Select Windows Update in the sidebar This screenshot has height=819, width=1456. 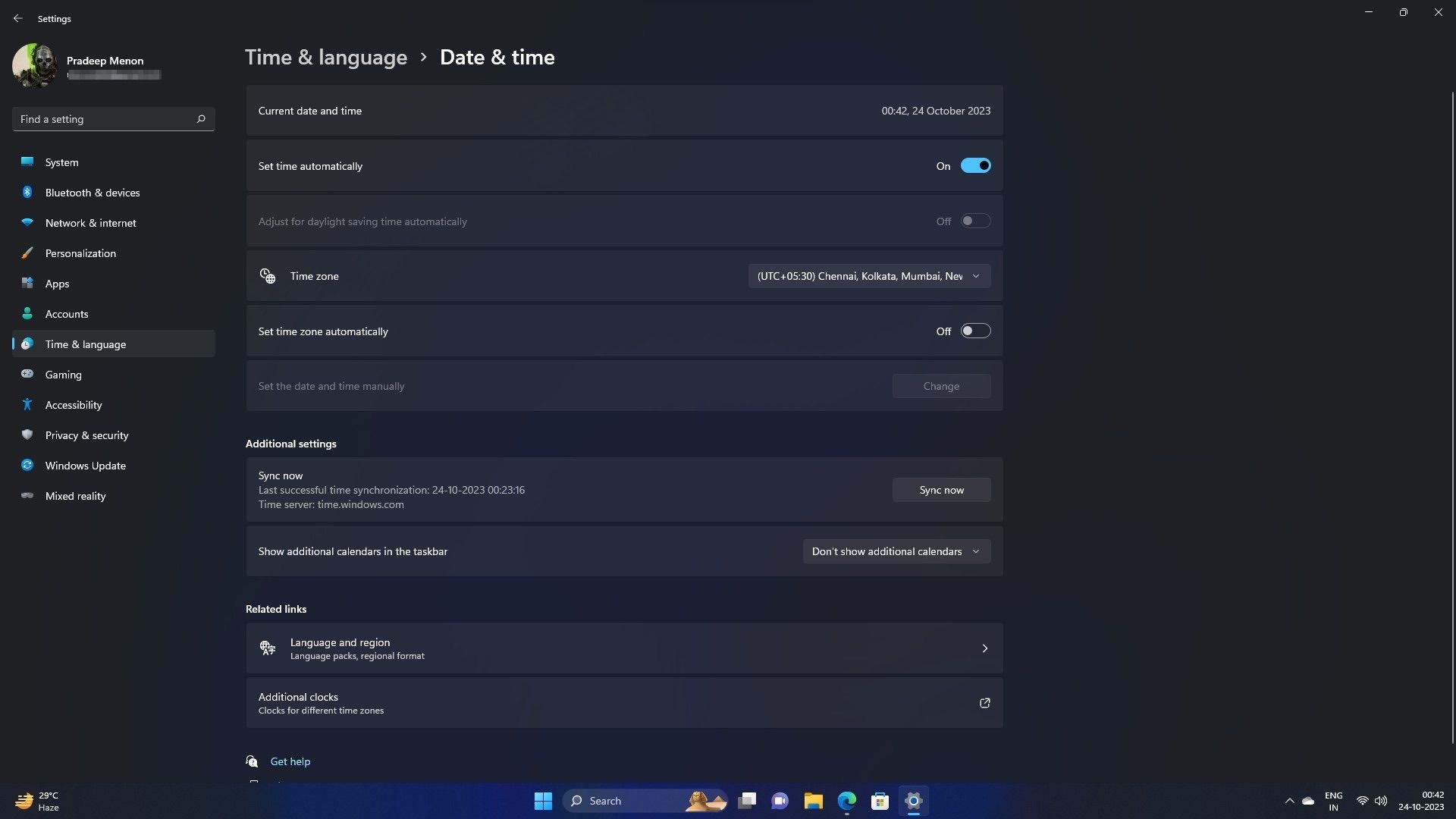click(x=84, y=465)
